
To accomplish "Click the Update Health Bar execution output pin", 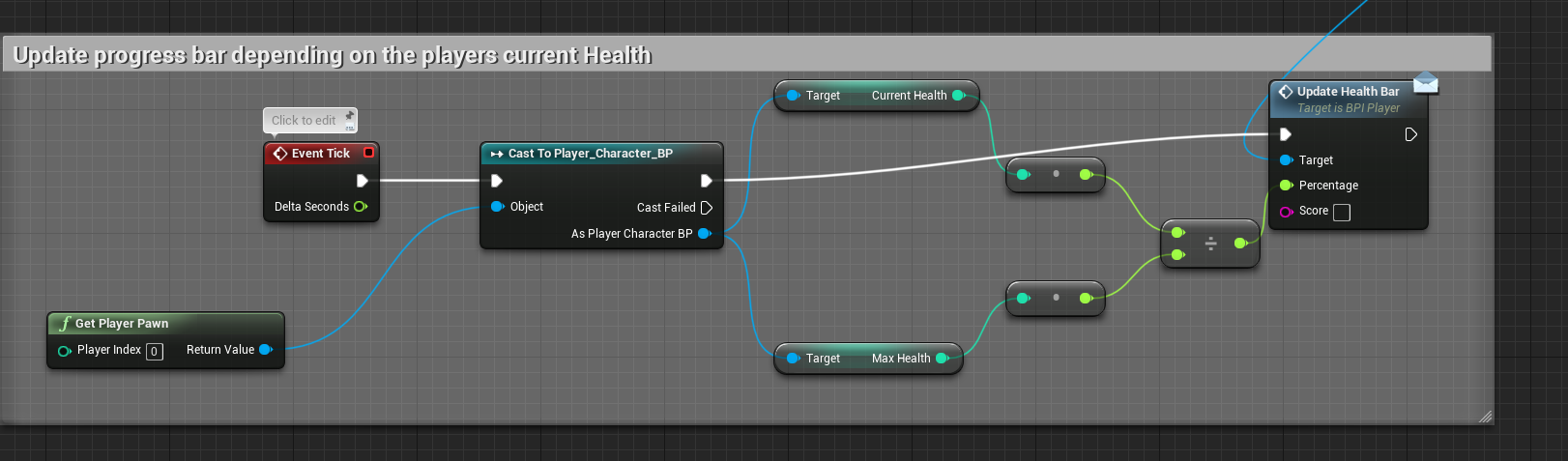I will click(x=1410, y=134).
